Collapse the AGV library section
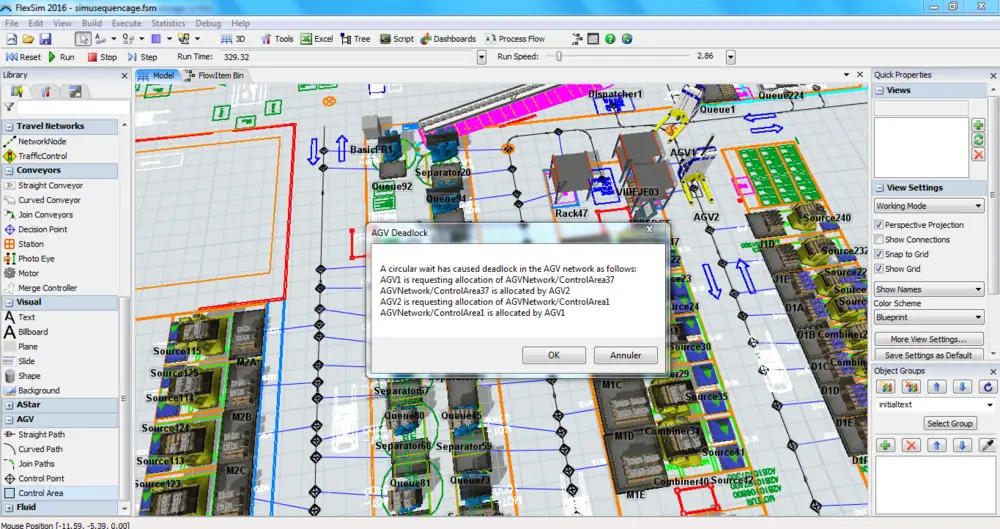 (9, 419)
